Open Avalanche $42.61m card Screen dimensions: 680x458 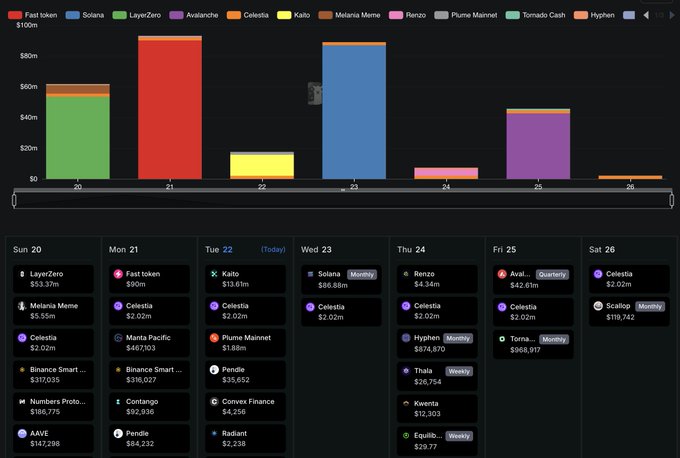pos(533,279)
